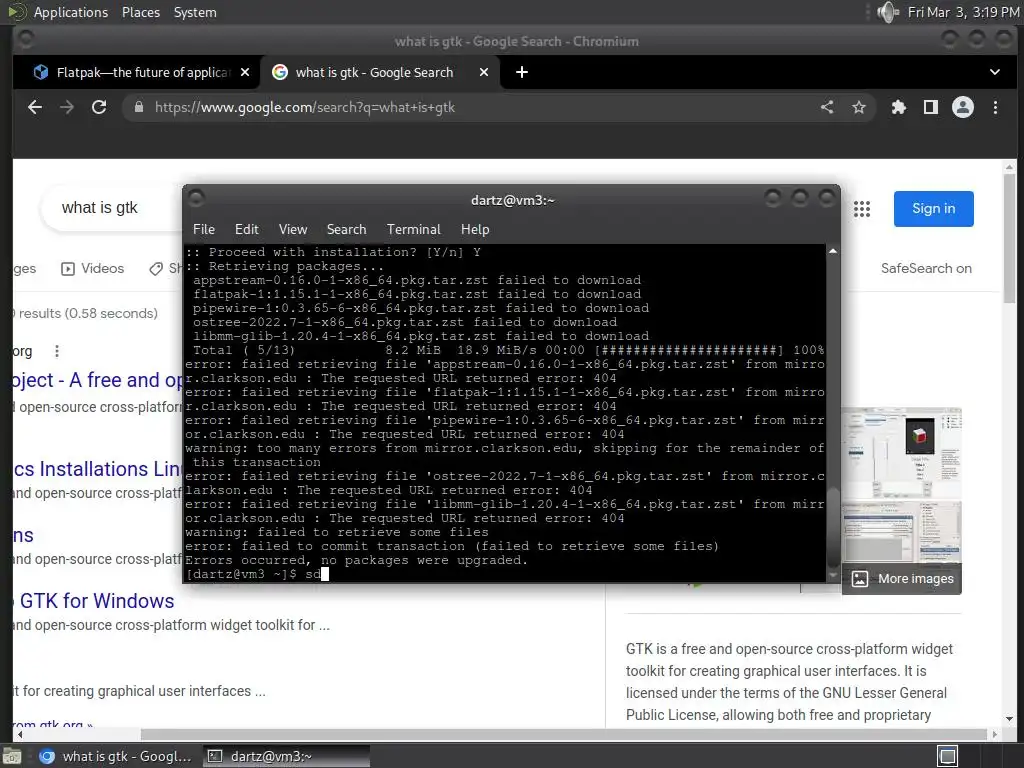Toggle the side panel icon
This screenshot has width=1024, height=768.
coord(931,107)
